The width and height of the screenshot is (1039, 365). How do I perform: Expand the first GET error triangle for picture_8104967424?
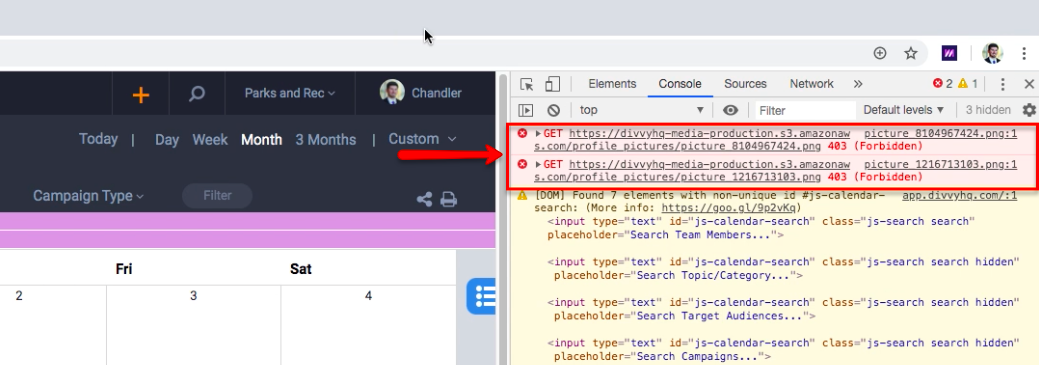538,134
